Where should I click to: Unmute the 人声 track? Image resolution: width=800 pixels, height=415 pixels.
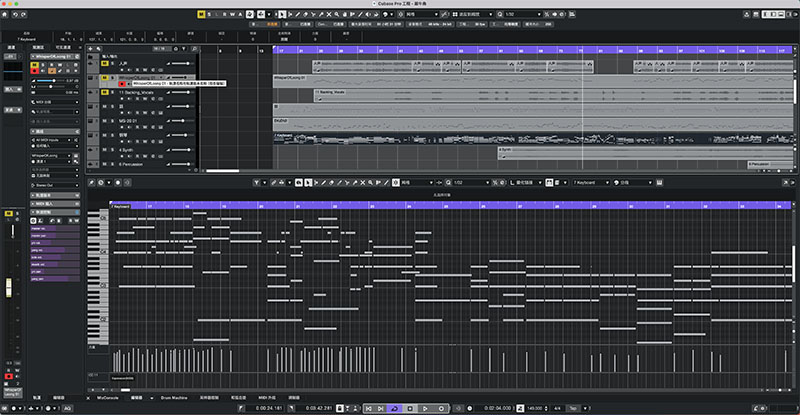[x=105, y=63]
